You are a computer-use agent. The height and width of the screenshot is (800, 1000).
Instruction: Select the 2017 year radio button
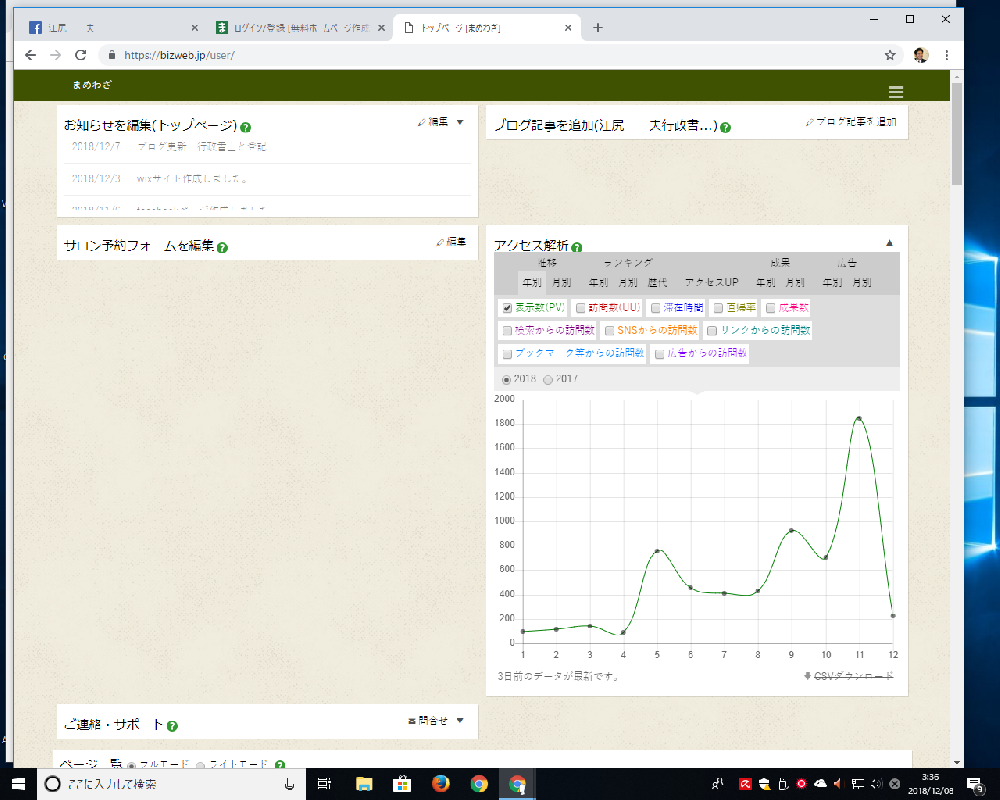548,380
